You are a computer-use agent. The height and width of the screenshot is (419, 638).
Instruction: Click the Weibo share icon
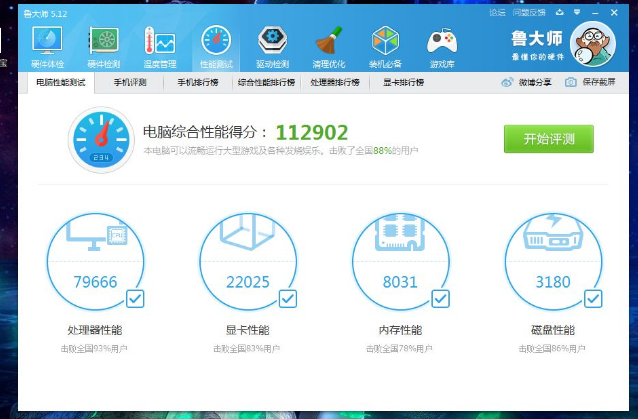tap(507, 82)
